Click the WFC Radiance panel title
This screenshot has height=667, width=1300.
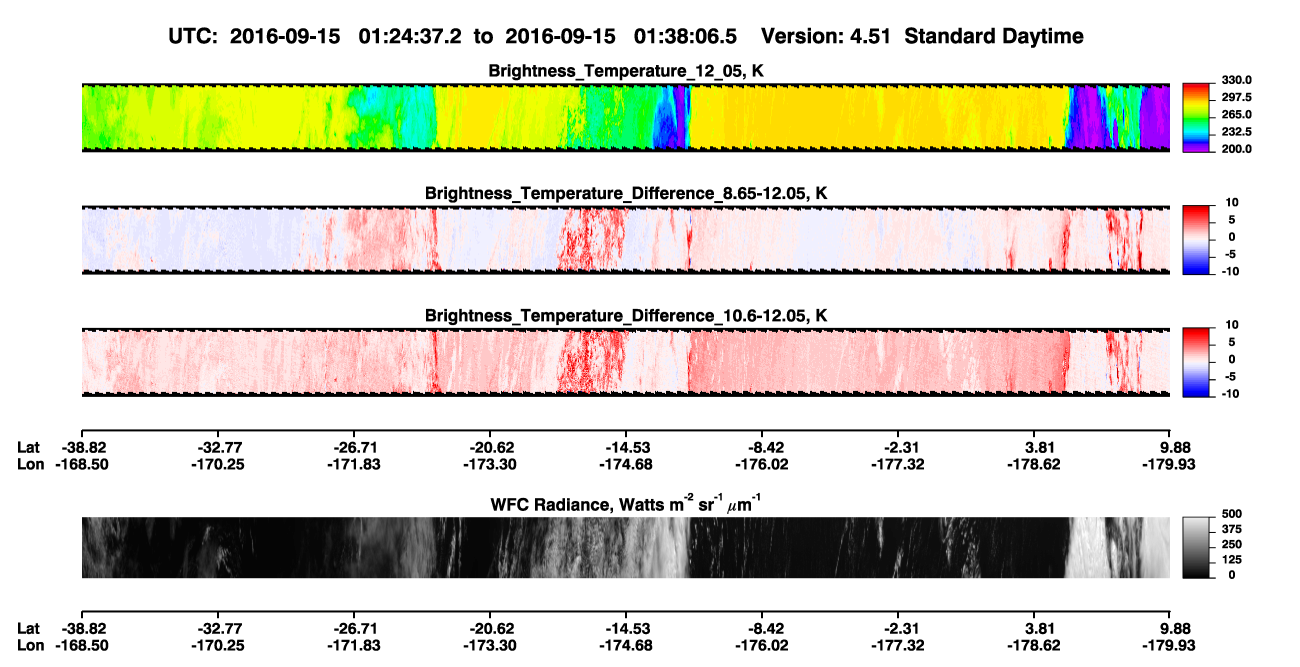tap(627, 503)
